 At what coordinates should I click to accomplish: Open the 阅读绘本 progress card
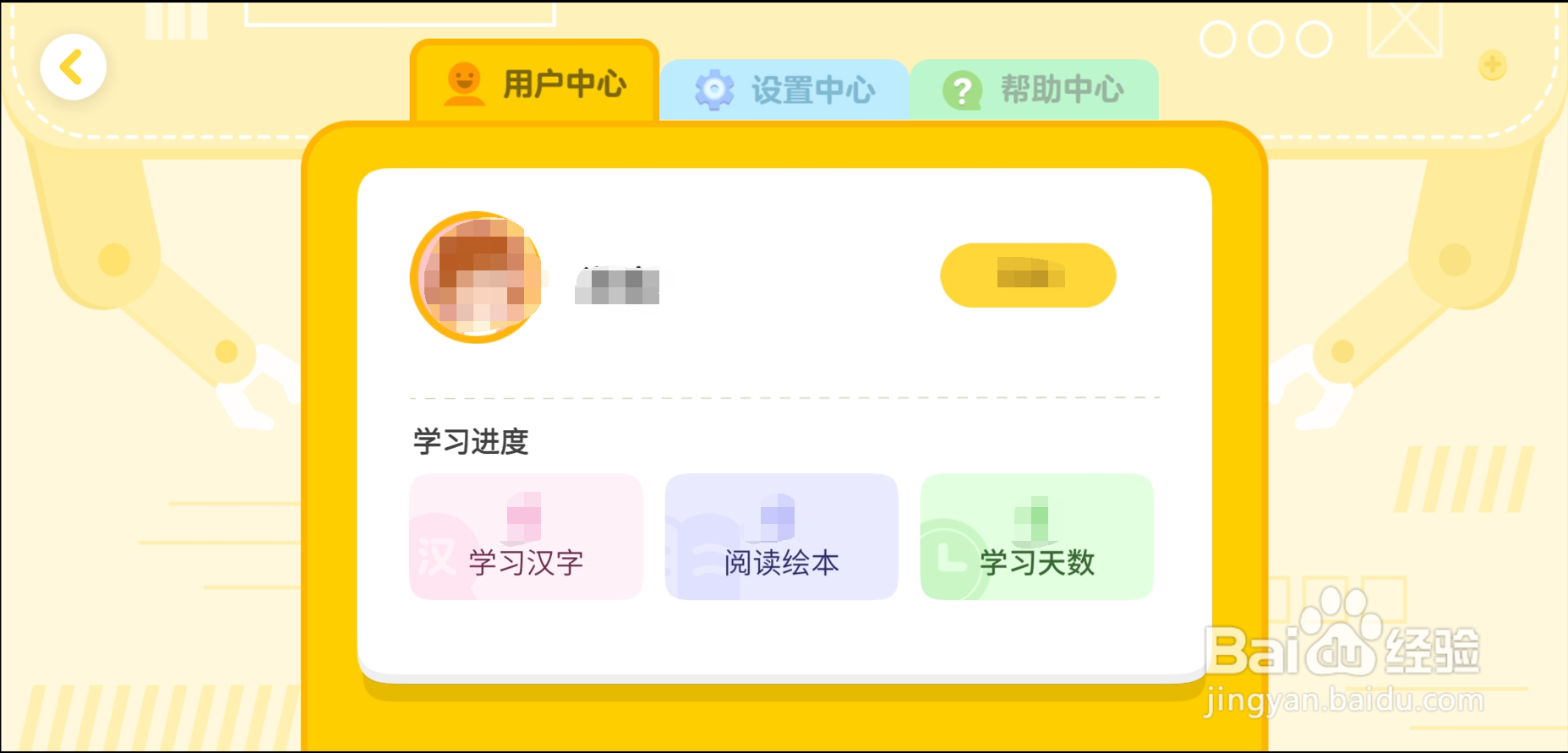point(781,537)
